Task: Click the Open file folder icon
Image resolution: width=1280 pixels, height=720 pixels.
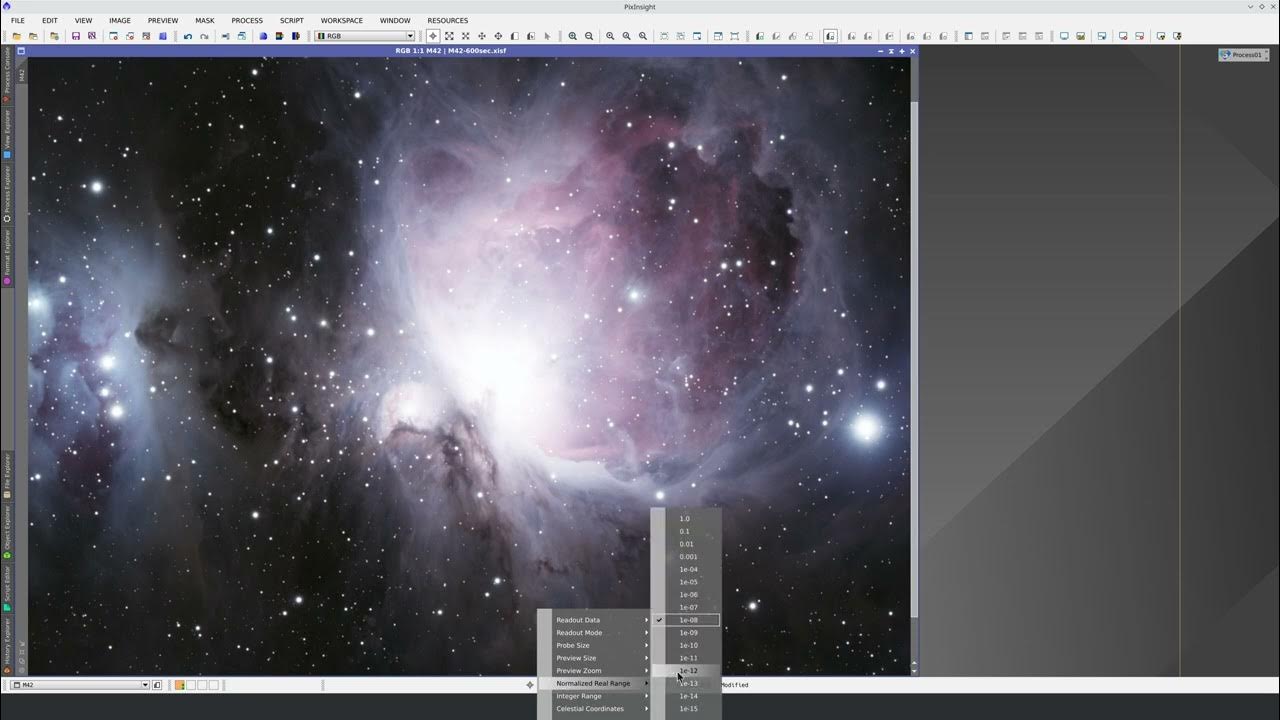Action: [17, 36]
